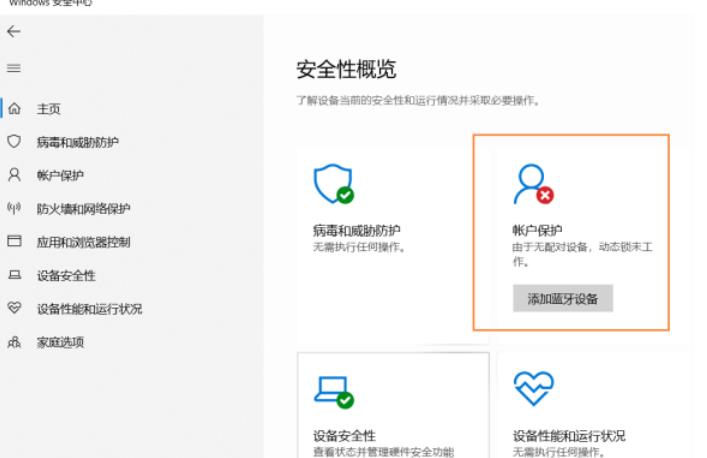Click the shield icon for virus protection
This screenshot has height=458, width=707.
[x=14, y=142]
